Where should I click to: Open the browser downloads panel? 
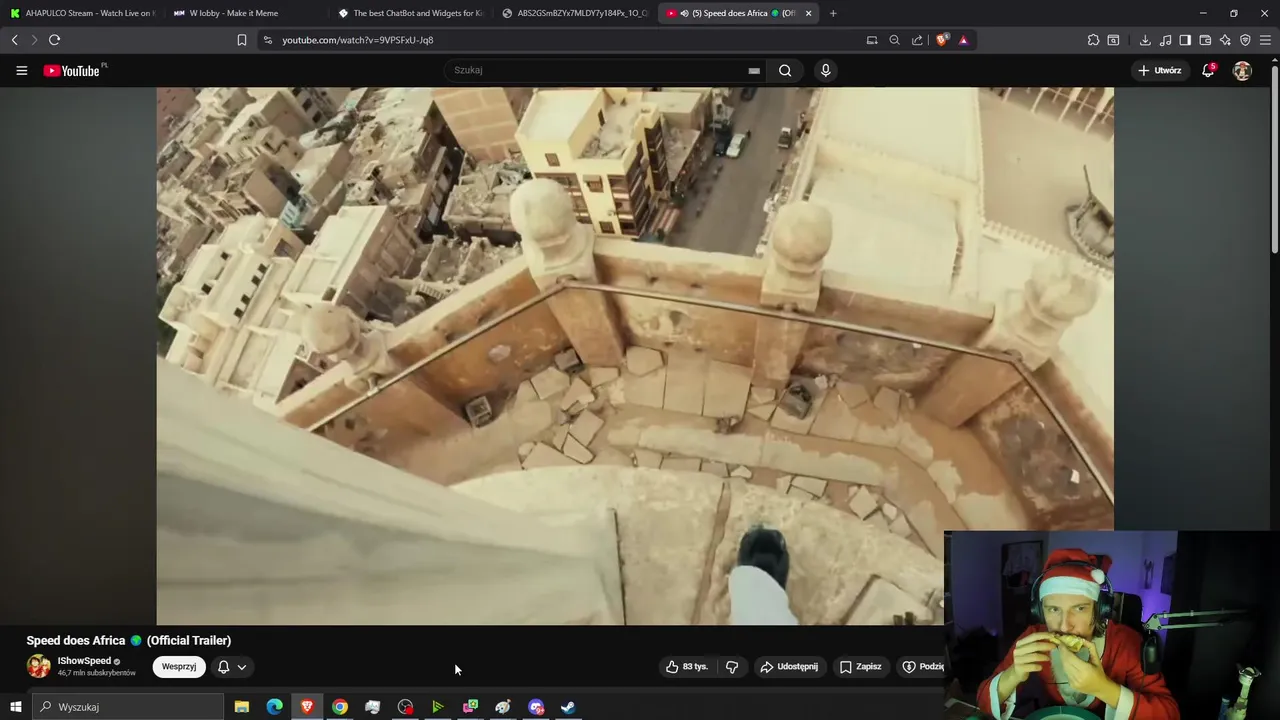click(x=1145, y=40)
